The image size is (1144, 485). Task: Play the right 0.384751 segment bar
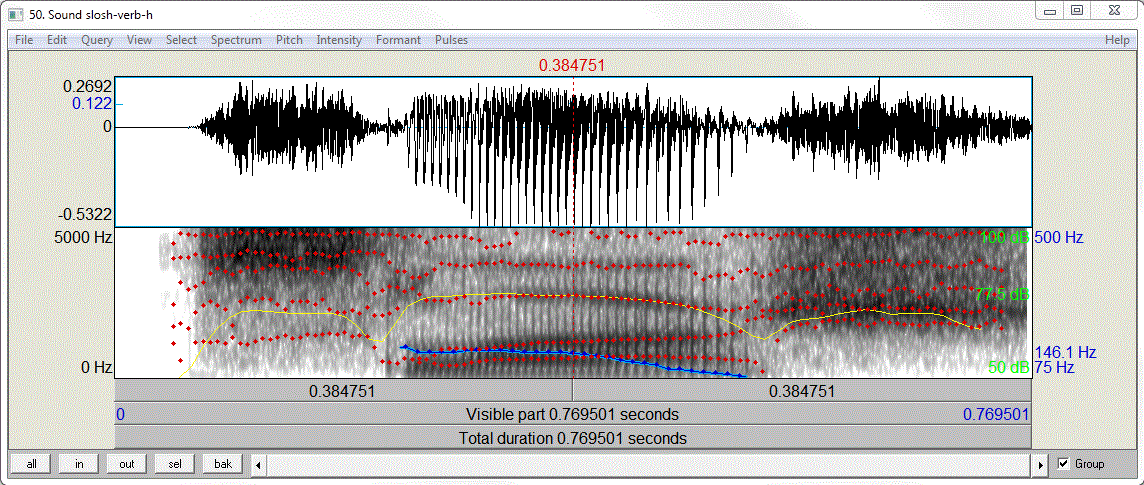(x=802, y=391)
